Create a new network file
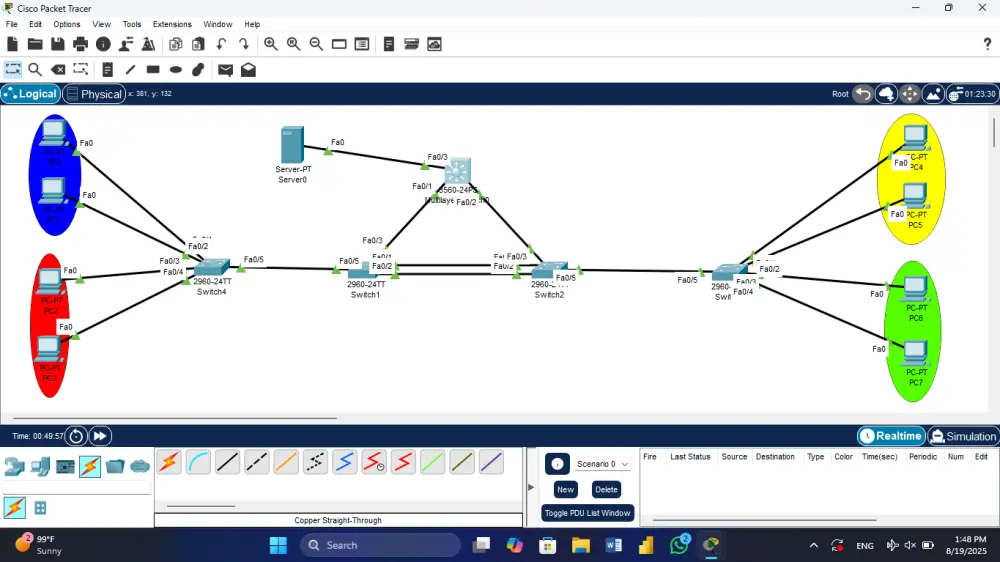Image resolution: width=1000 pixels, height=562 pixels. [12, 44]
